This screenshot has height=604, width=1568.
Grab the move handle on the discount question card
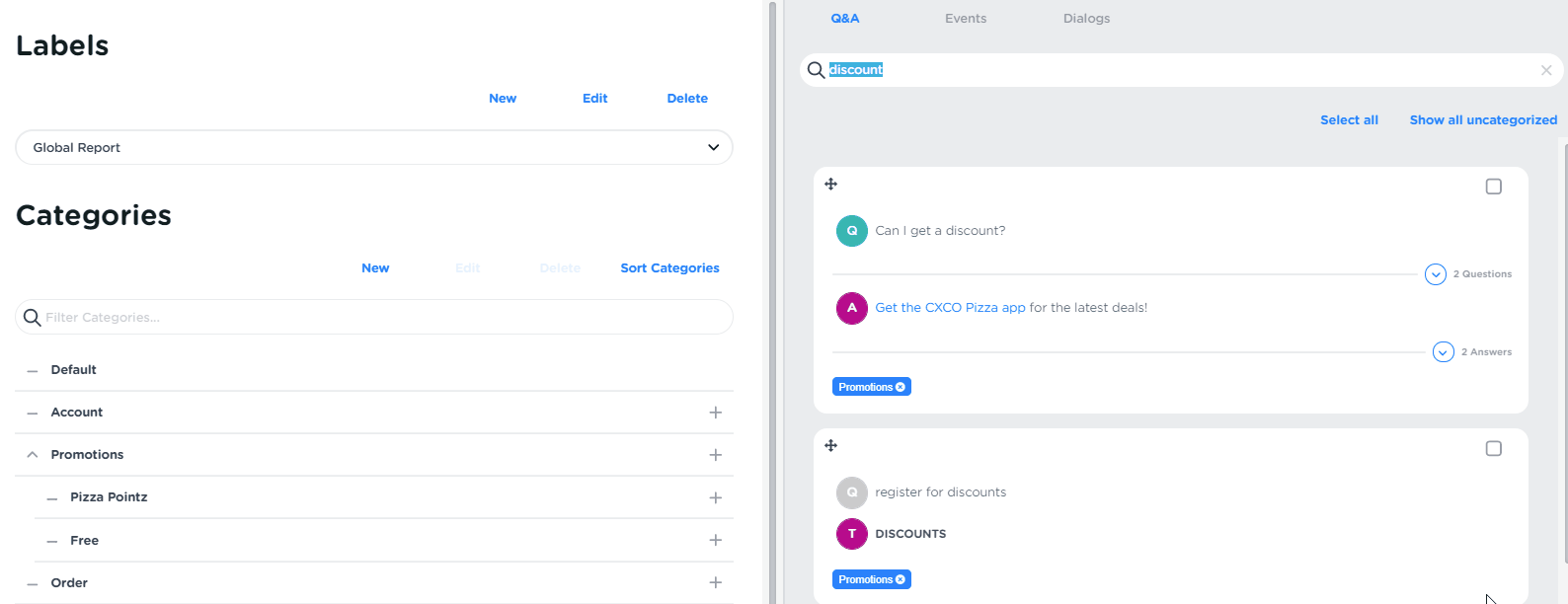[831, 185]
